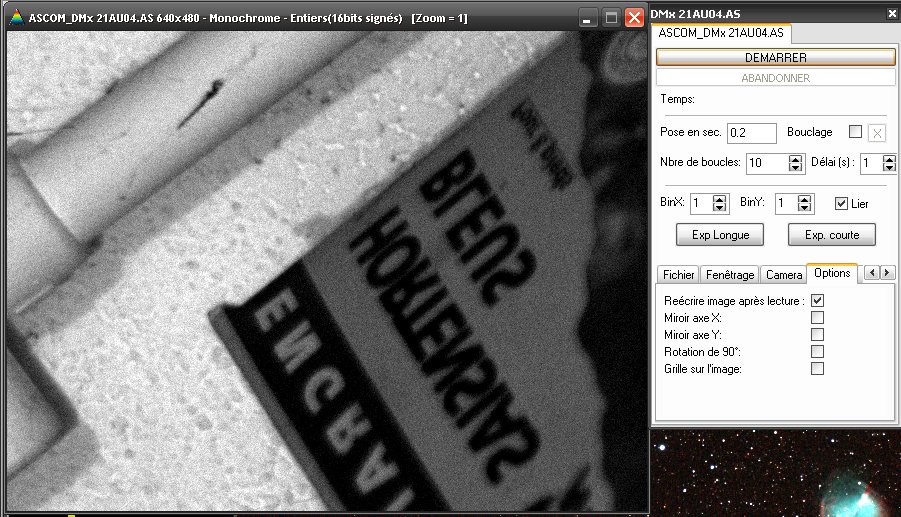The height and width of the screenshot is (517, 901).
Task: Click the DEMARRER button to start acquisition
Action: pyautogui.click(x=775, y=58)
